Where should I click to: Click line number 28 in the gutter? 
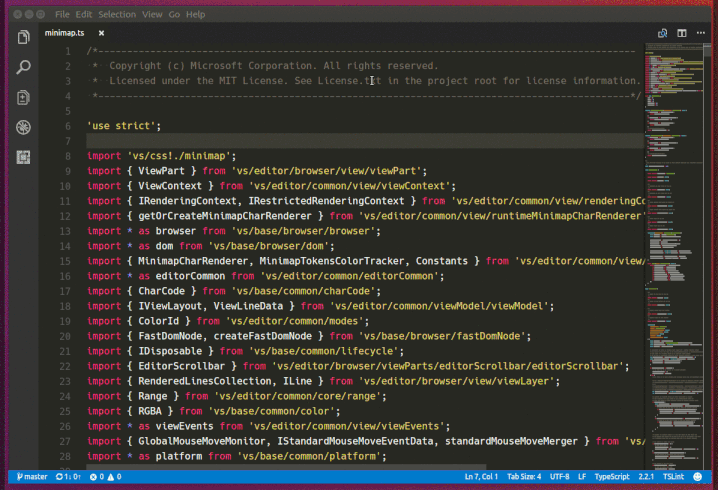point(65,457)
